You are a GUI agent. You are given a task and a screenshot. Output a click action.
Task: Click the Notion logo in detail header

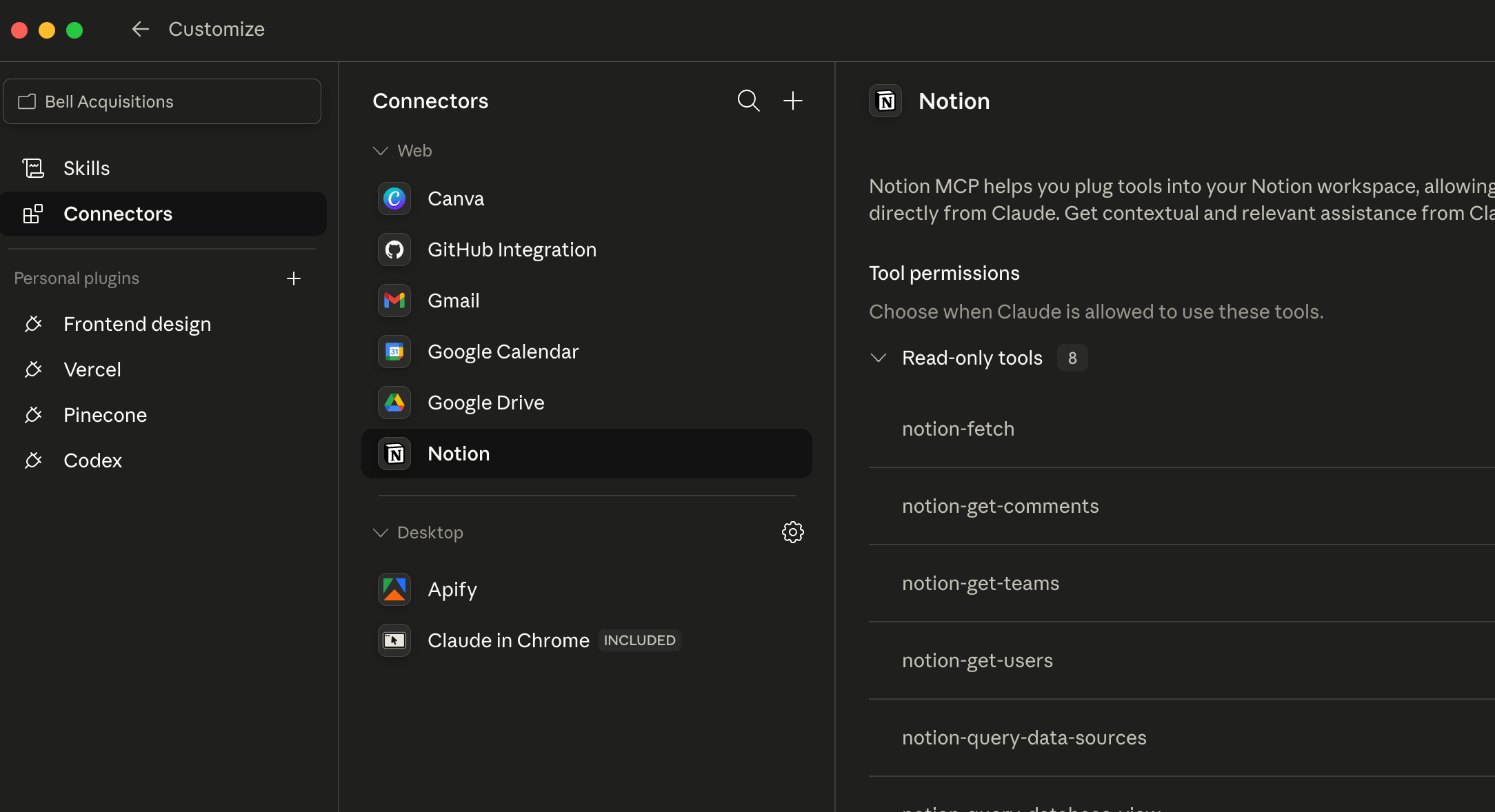click(886, 101)
